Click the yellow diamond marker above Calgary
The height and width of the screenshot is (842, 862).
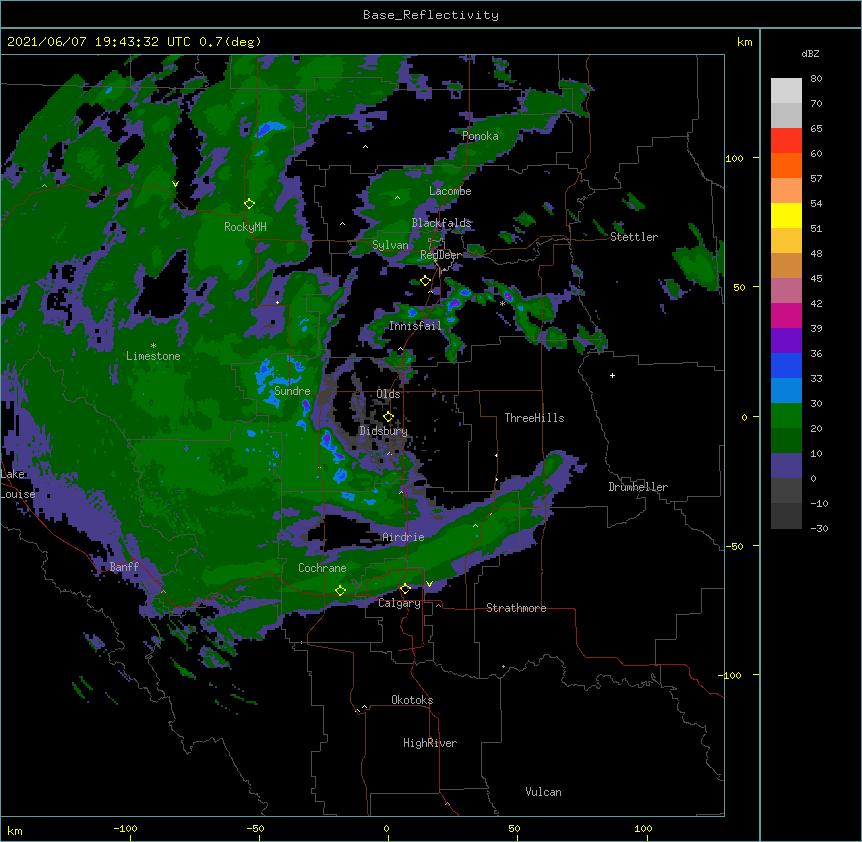point(405,589)
